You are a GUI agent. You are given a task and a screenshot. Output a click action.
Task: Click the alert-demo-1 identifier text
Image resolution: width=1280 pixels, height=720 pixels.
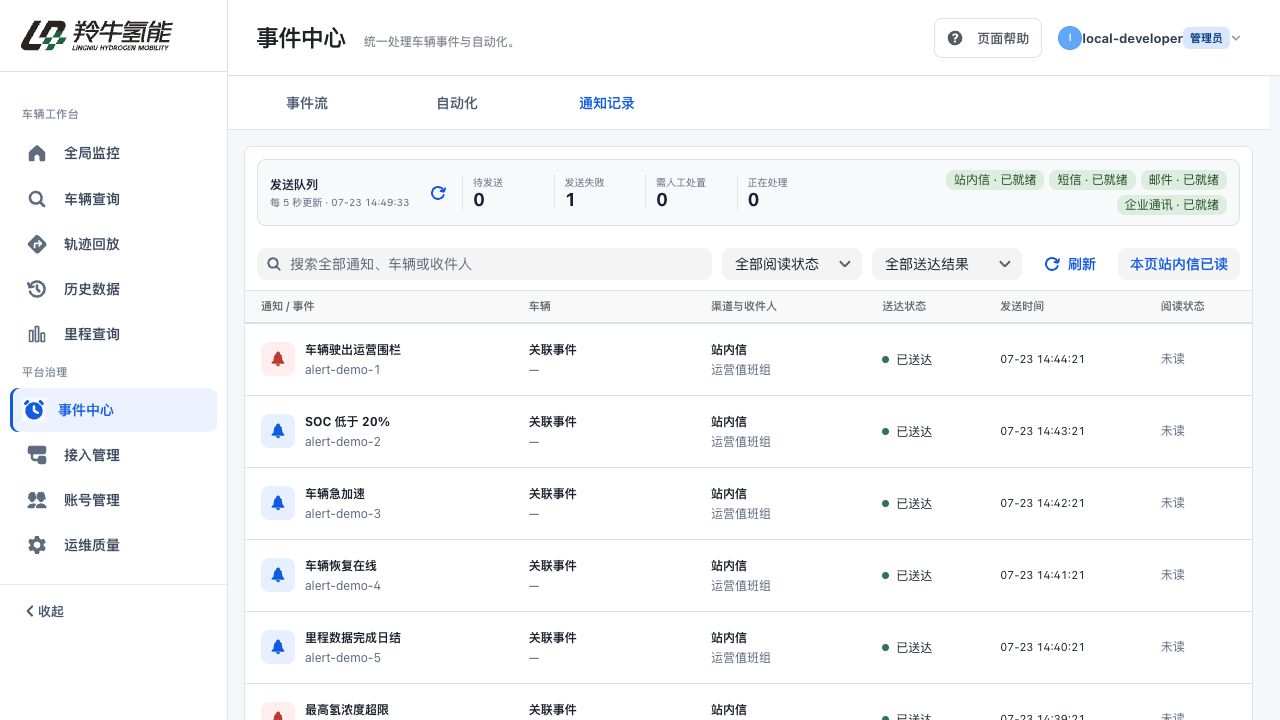click(x=343, y=370)
